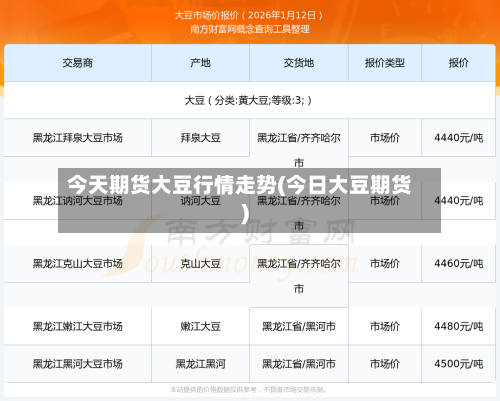500x401 pixels.
Task: Select the 黑龙江黑河大豆市场 trader cell
Action: [78, 364]
